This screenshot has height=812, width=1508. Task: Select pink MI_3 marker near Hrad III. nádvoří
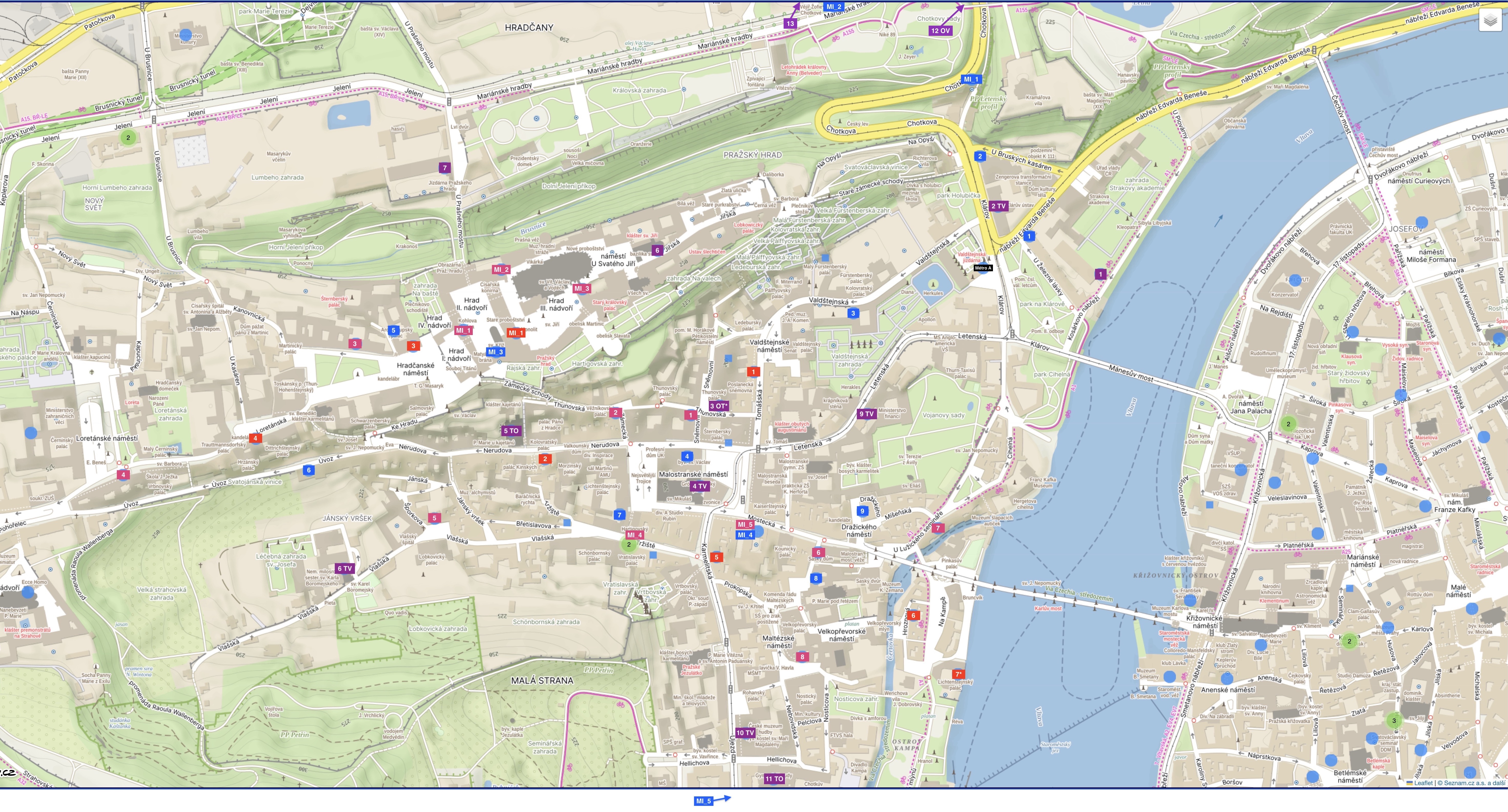tap(581, 288)
